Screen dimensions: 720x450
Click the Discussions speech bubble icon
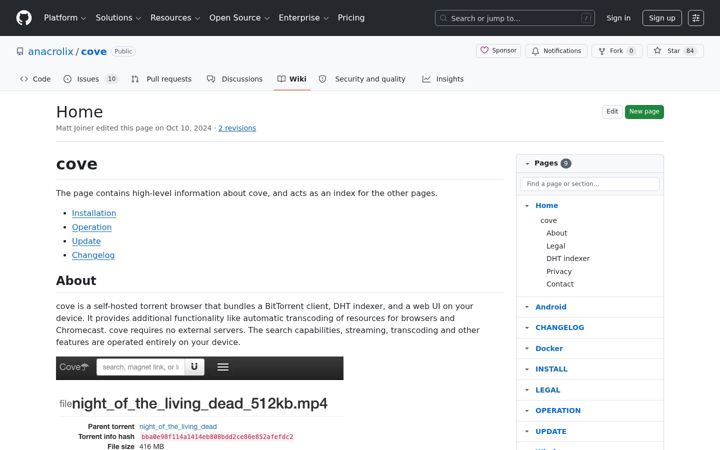click(x=211, y=79)
